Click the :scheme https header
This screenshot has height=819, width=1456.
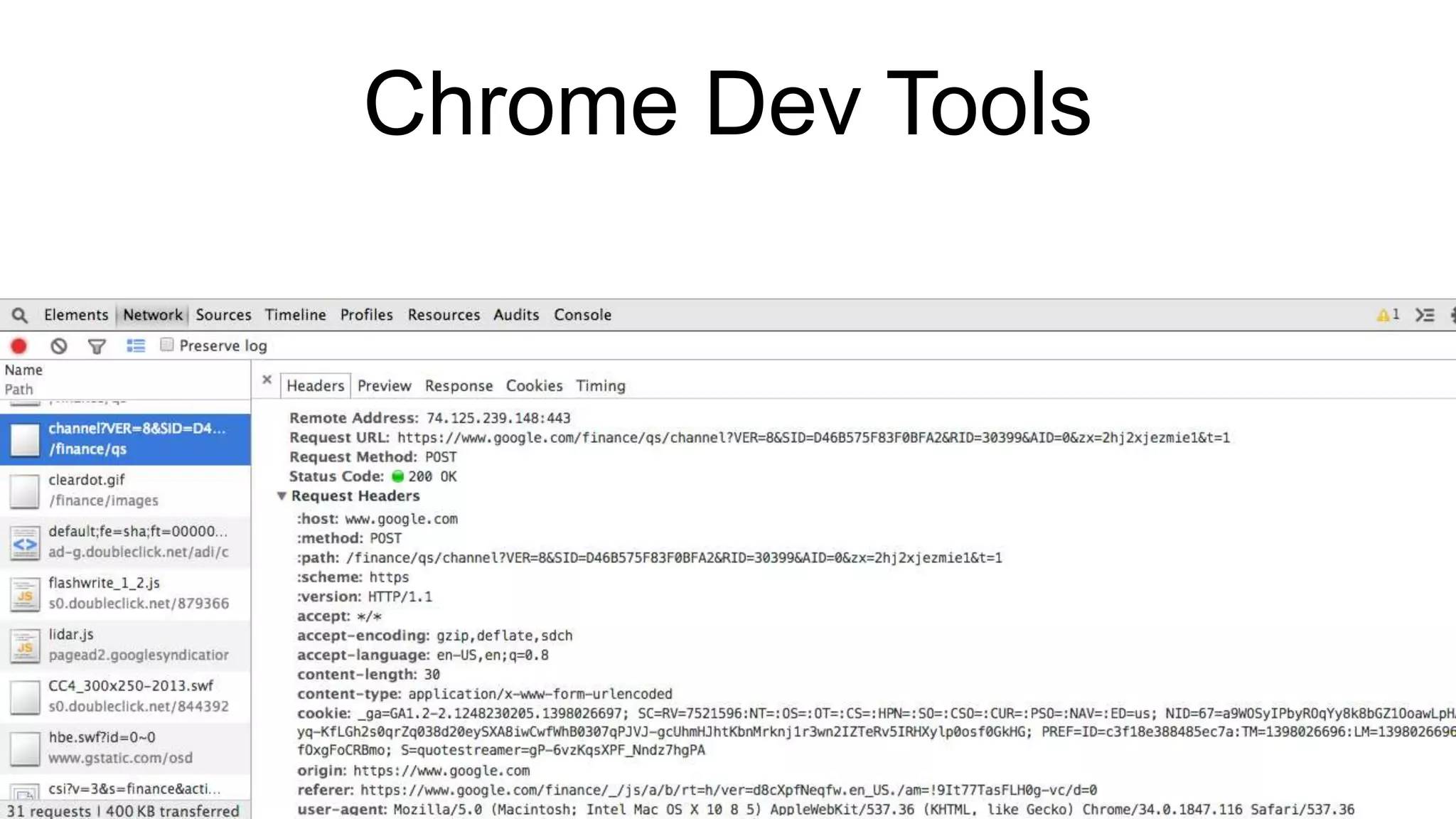tap(353, 577)
